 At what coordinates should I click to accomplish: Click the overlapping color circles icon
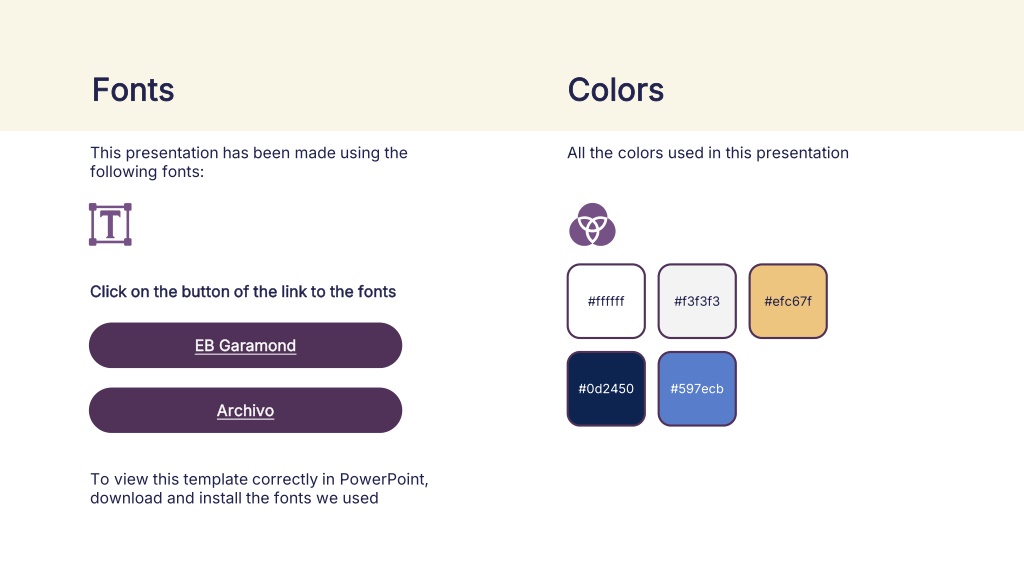[592, 224]
